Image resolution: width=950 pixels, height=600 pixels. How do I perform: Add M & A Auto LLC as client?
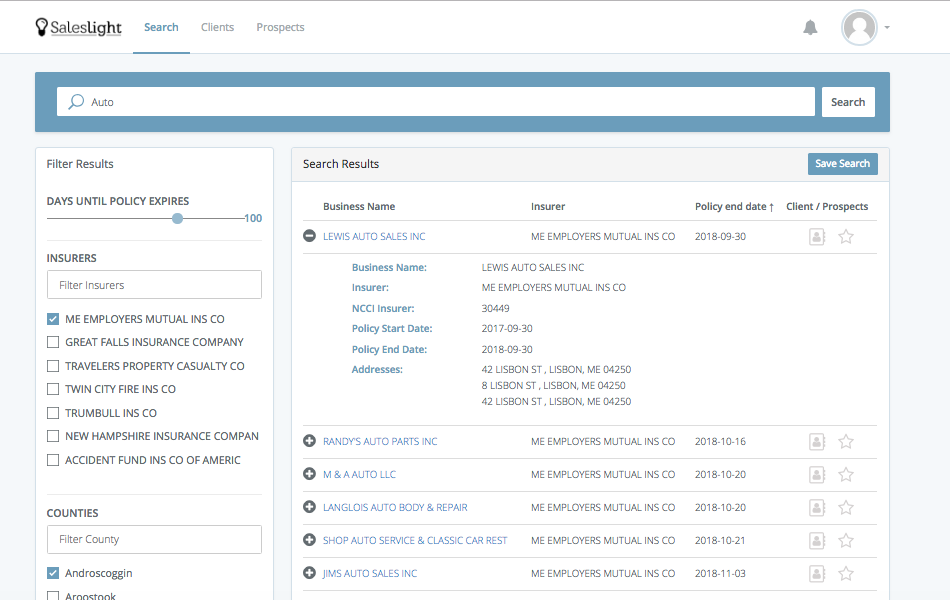(x=817, y=475)
